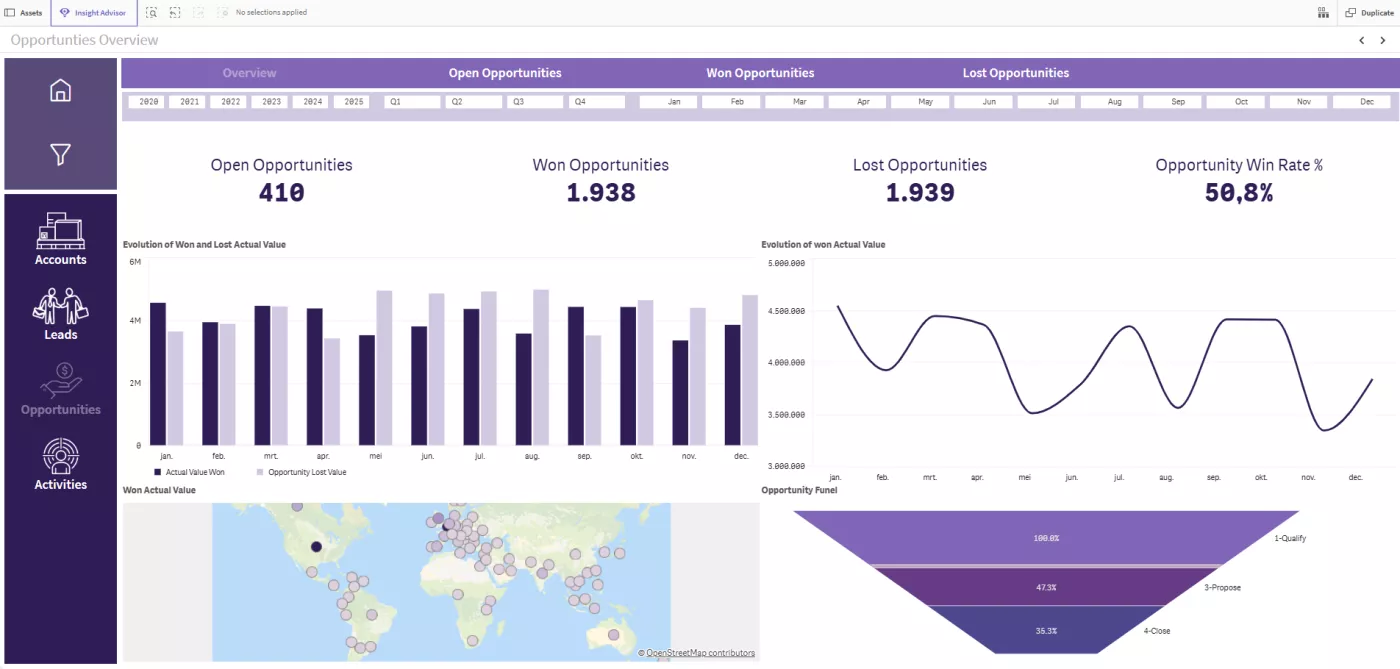Screen dimensions: 1400x669
Task: Enable the 2025 year filter
Action: click(x=352, y=100)
